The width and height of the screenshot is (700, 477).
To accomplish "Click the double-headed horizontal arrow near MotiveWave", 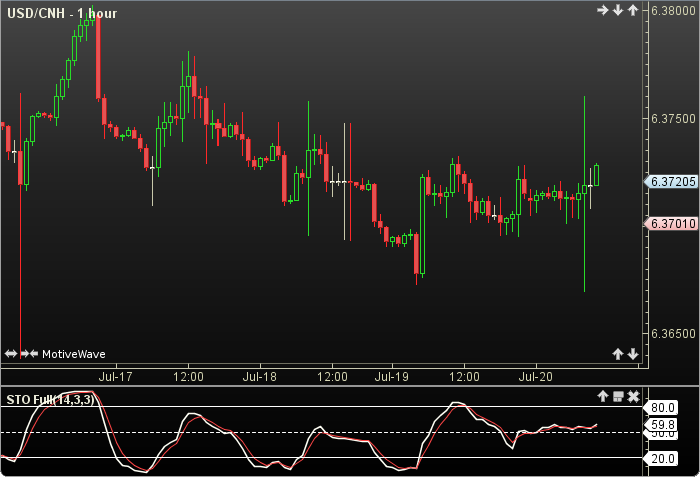I will [x=11, y=354].
